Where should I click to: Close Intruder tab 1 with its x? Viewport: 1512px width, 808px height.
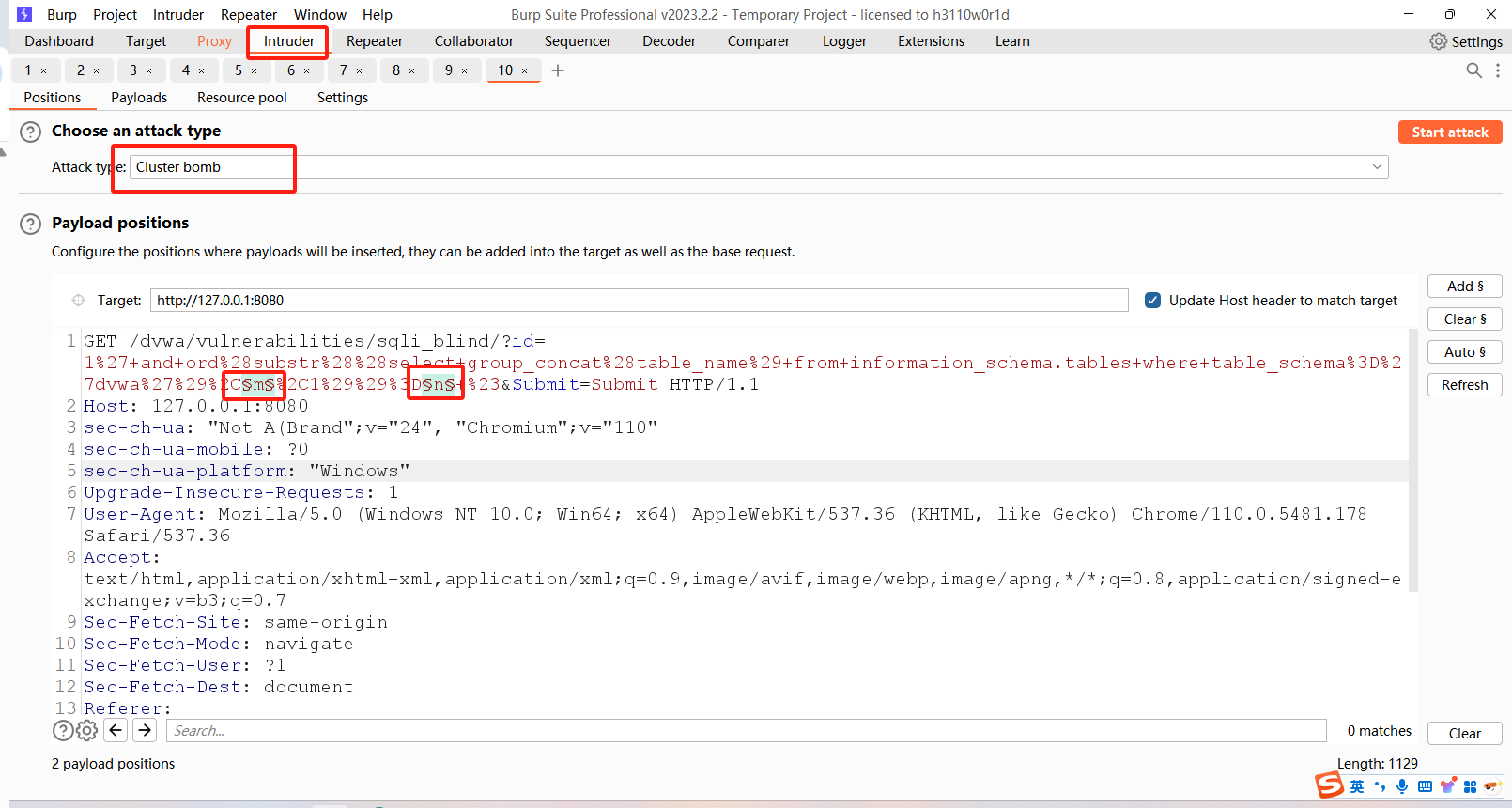pyautogui.click(x=43, y=70)
